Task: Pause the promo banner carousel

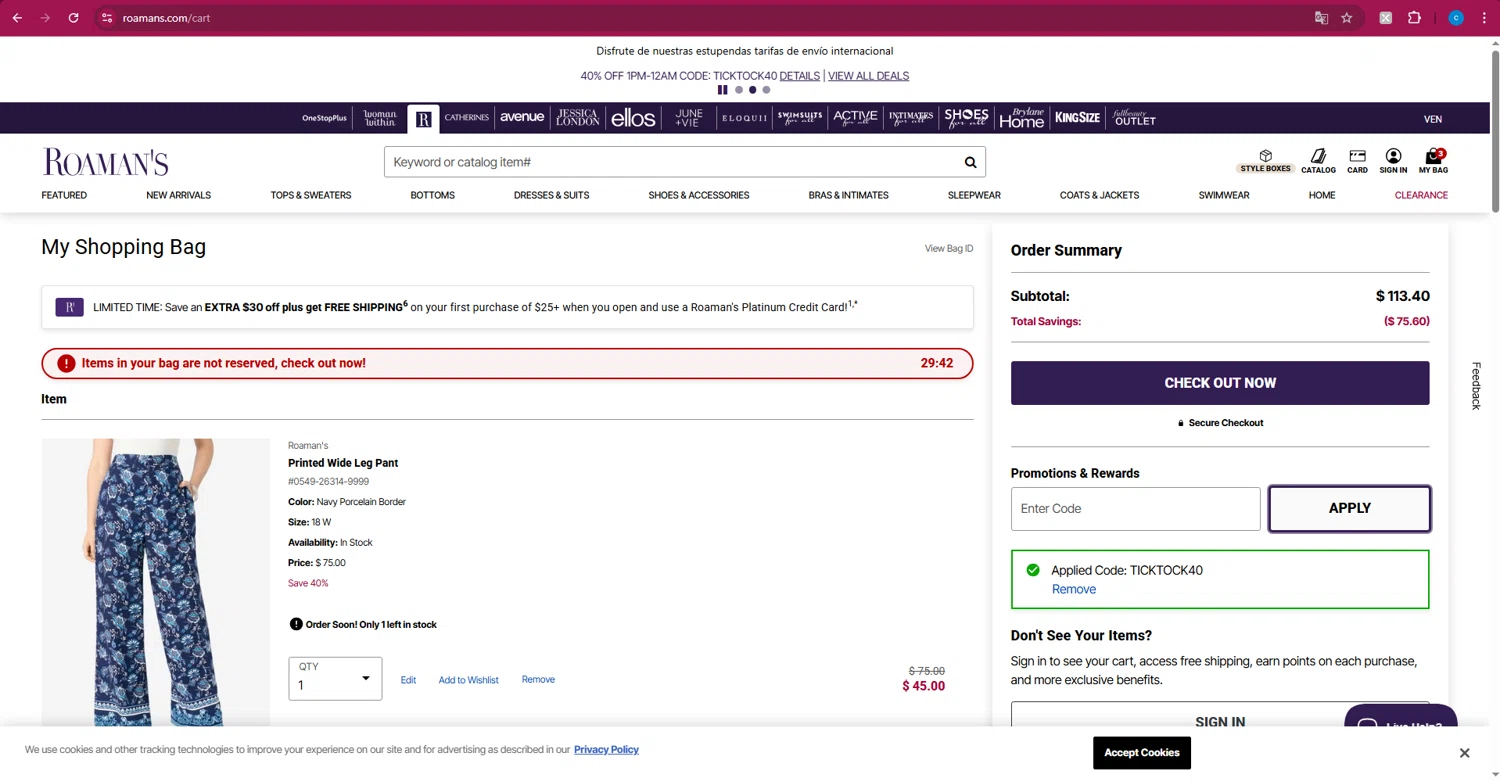Action: (722, 90)
